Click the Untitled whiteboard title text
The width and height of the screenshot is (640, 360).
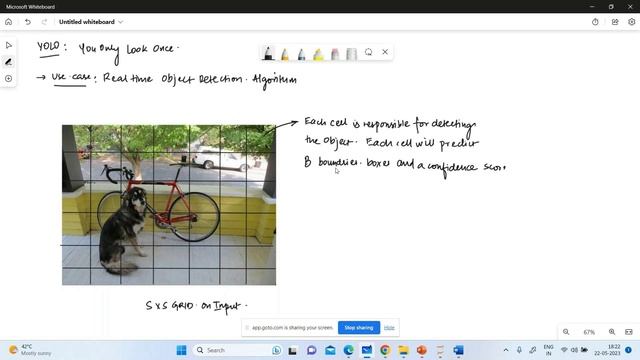click(87, 22)
